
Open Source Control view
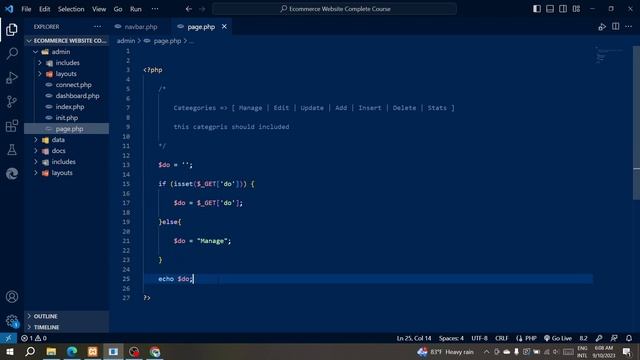pyautogui.click(x=12, y=102)
